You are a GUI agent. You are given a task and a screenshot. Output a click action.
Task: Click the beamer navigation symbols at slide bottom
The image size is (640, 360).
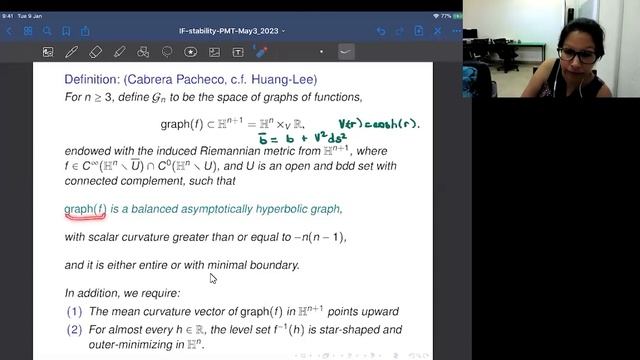pyautogui.click(x=361, y=356)
